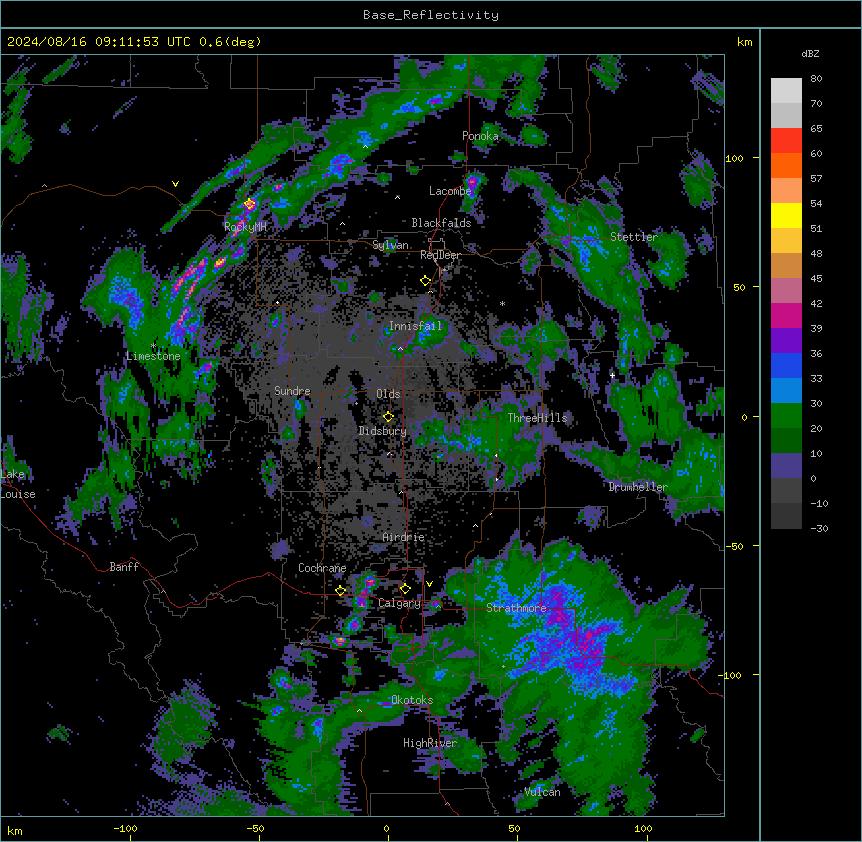Image resolution: width=862 pixels, height=842 pixels.
Task: Click the -100 tick on the bottom axis
Action: point(125,828)
